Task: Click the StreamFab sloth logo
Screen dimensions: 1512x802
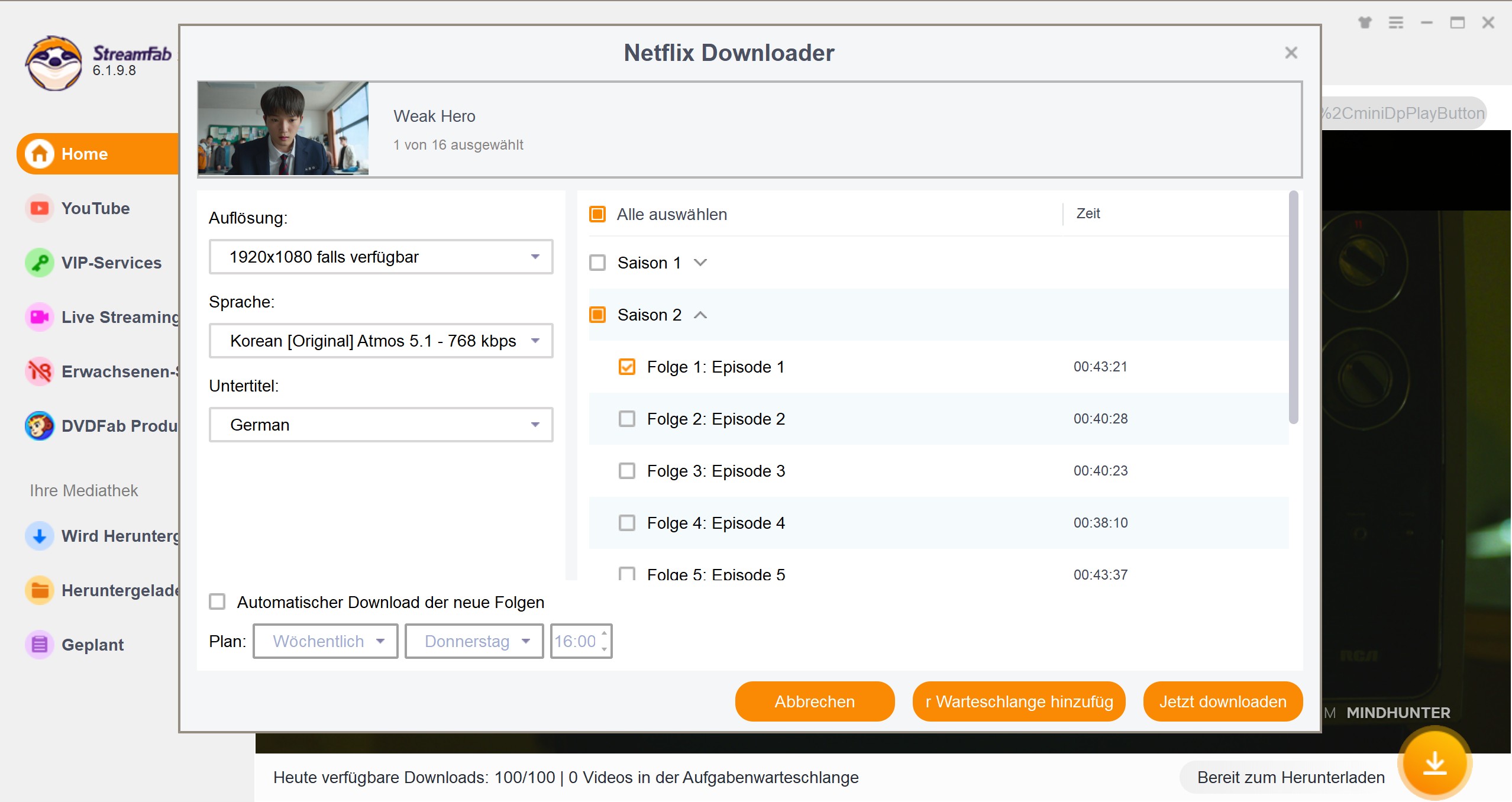Action: (54, 63)
